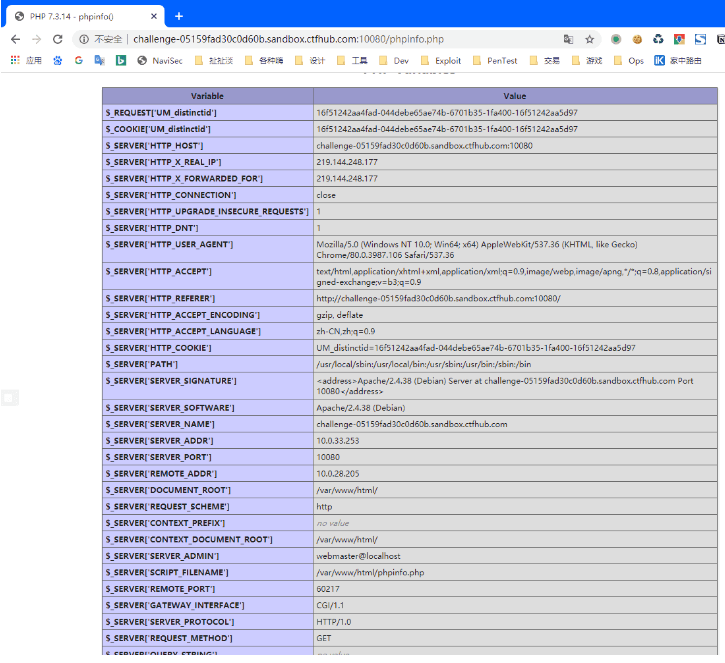
Task: Select the $_SERVER['HTTP_HOST'] variable cell
Action: click(208, 146)
